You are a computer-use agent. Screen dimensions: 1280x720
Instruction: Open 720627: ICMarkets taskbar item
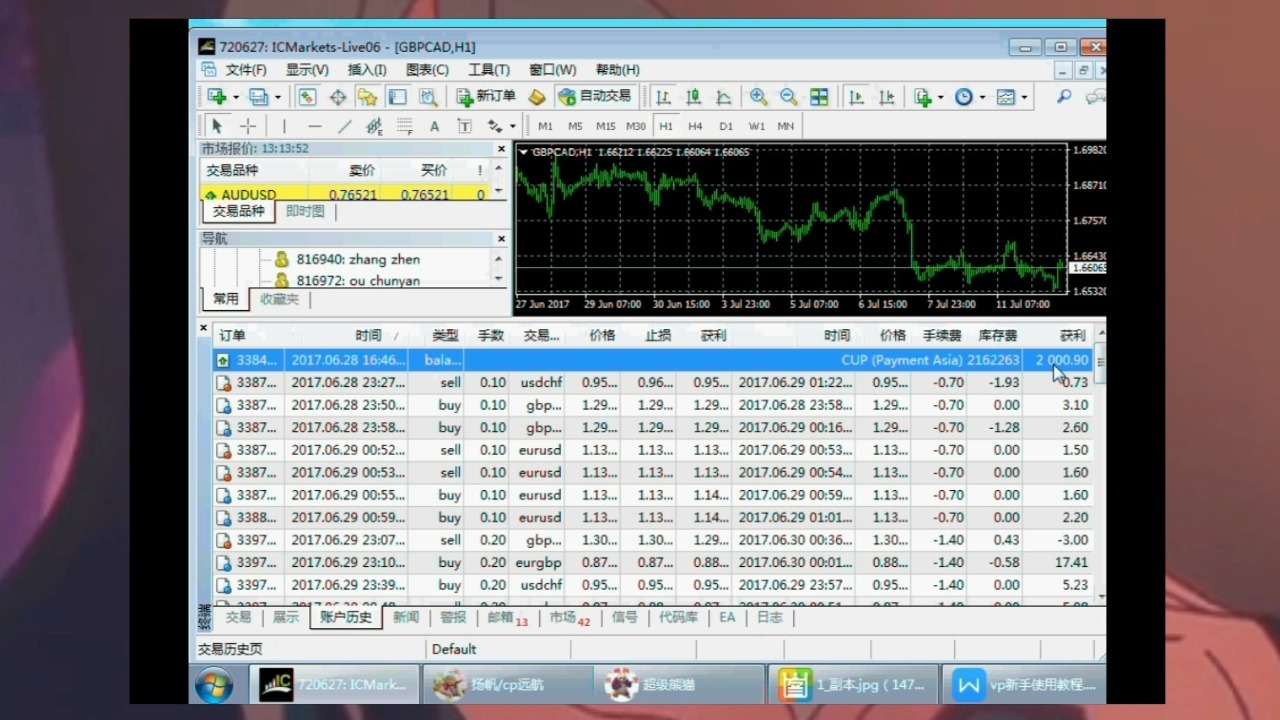coord(335,685)
